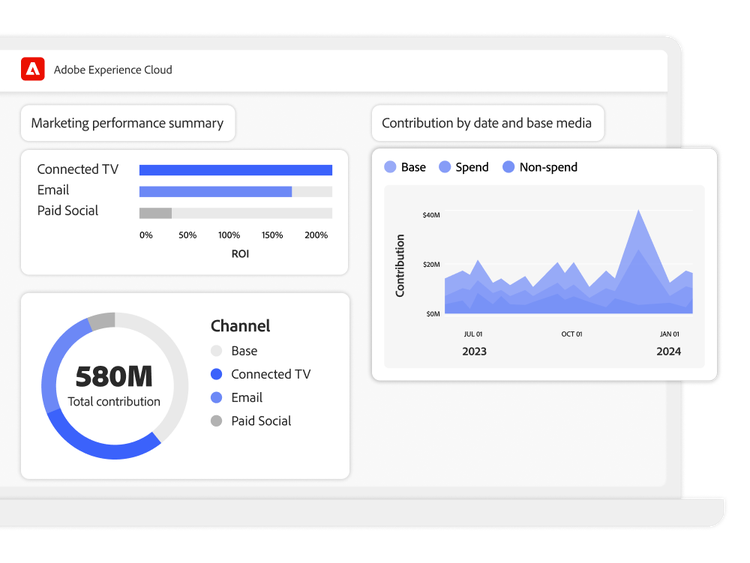Click the JAN 01 axis marker
750x563 pixels.
pos(669,334)
